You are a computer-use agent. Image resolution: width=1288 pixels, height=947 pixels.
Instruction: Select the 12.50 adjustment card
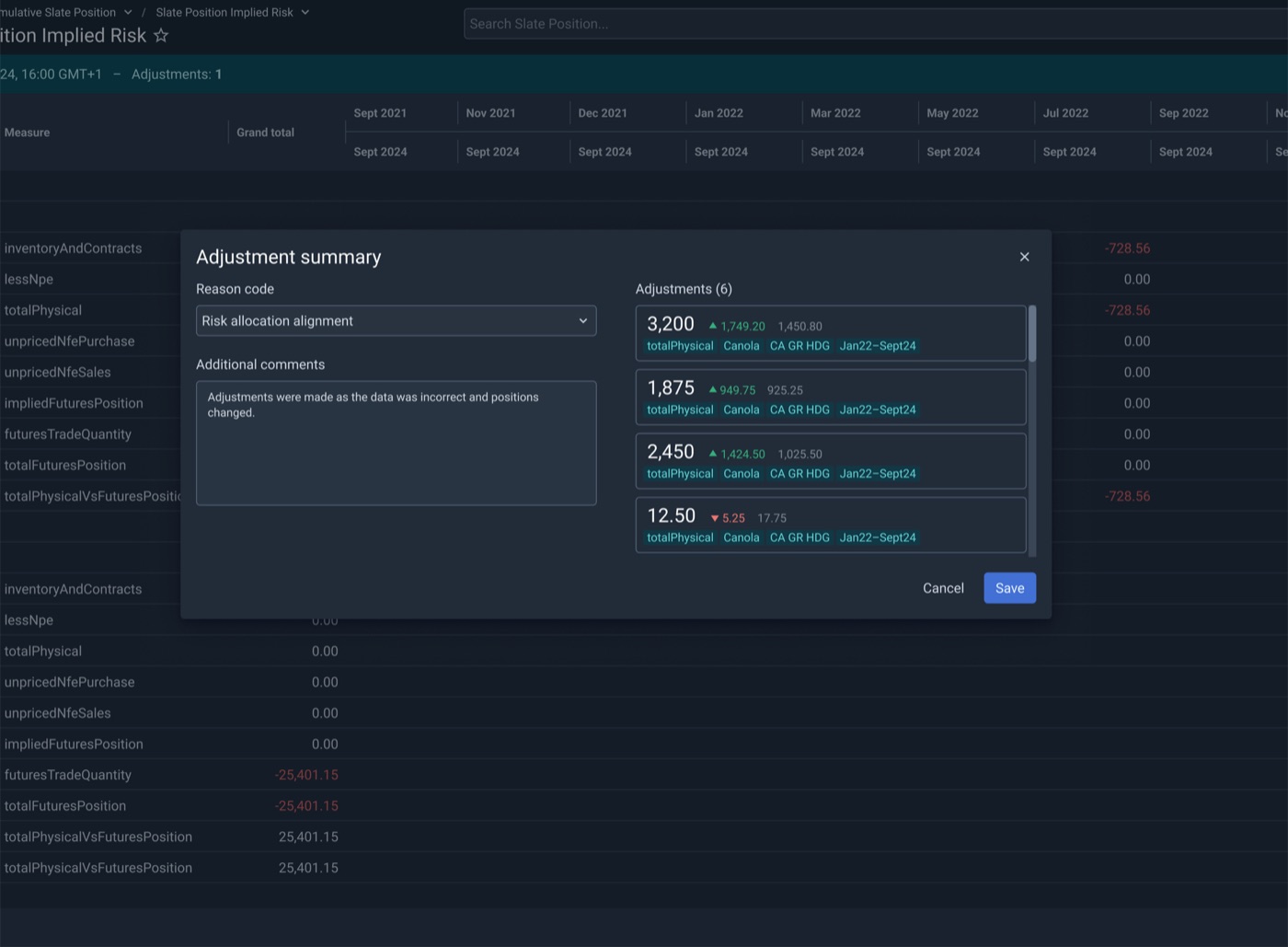coord(831,525)
